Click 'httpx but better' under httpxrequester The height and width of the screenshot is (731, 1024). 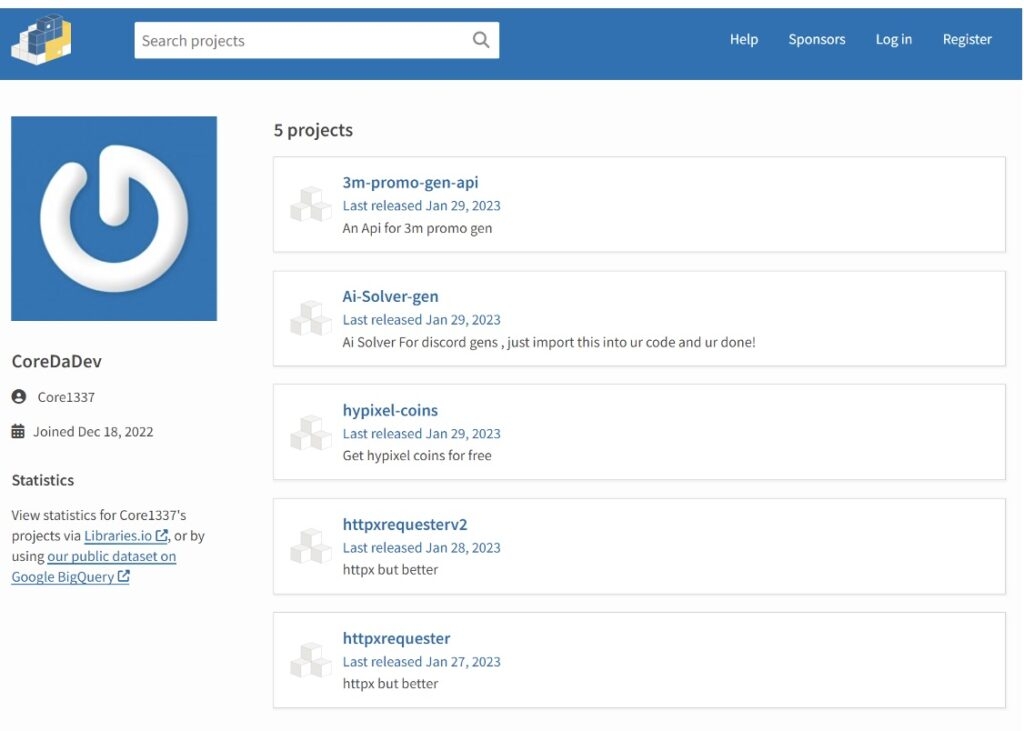click(x=390, y=683)
